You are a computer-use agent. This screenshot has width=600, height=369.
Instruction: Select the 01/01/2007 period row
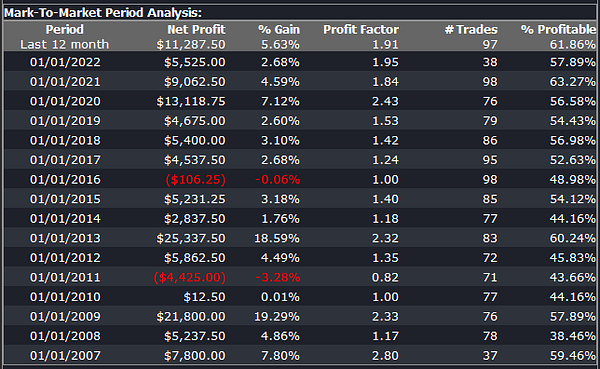(x=300, y=356)
